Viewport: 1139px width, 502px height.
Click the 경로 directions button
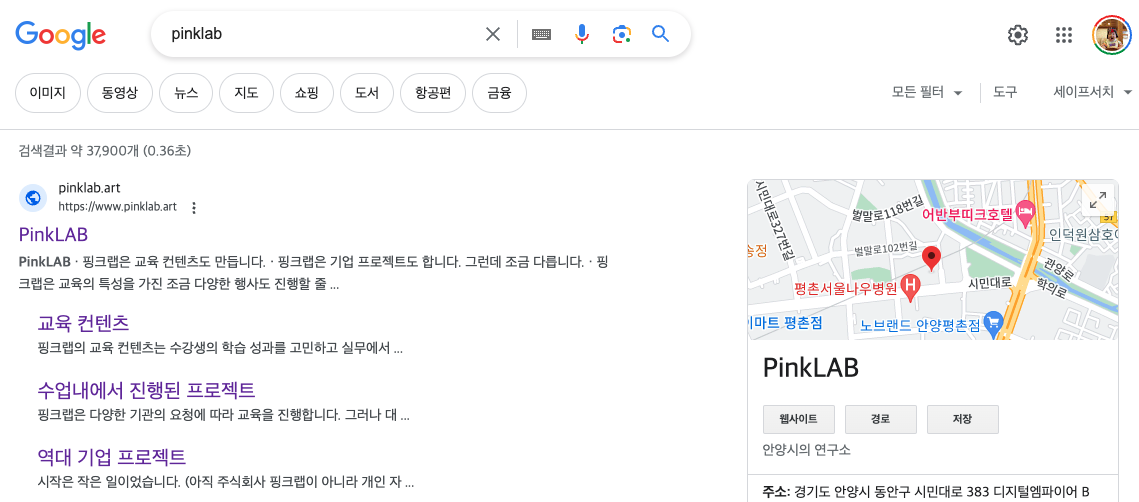pos(880,419)
